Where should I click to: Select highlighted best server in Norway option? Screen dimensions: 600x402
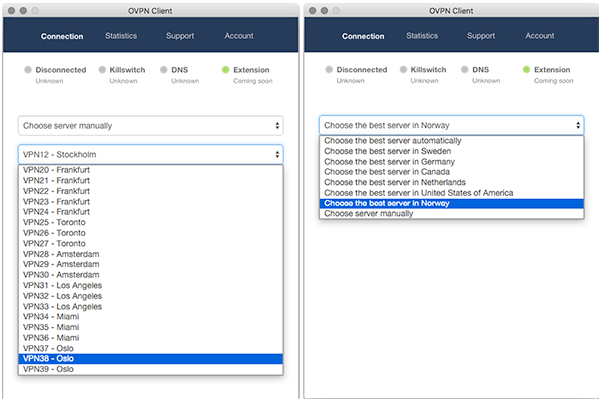pos(452,203)
